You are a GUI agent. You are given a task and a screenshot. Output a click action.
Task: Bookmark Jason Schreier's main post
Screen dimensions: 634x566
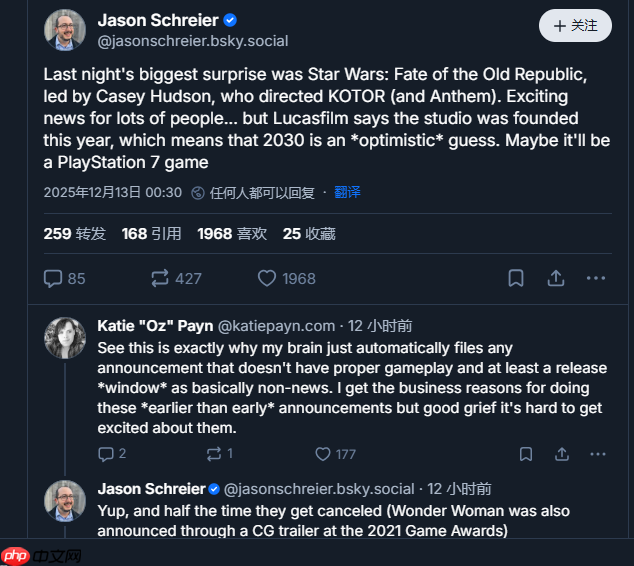point(515,278)
